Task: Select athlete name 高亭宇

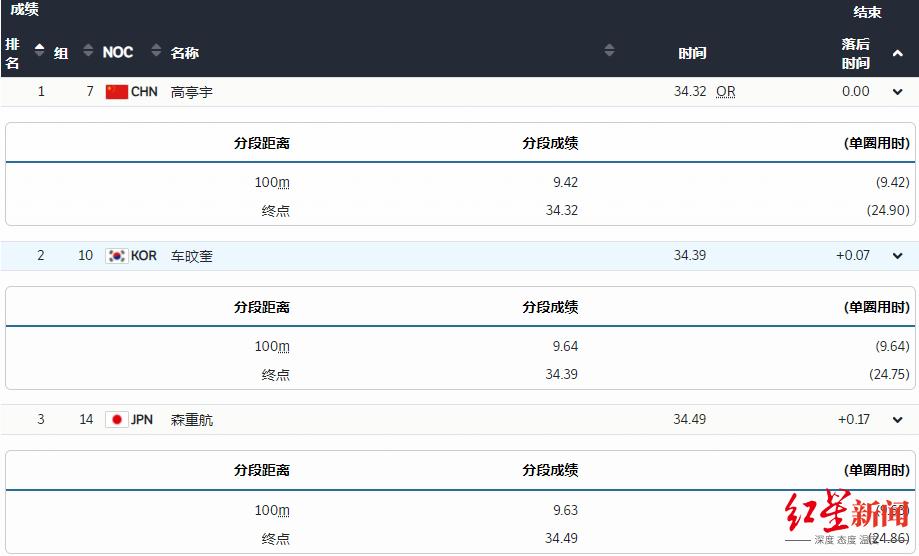Action: 192,92
